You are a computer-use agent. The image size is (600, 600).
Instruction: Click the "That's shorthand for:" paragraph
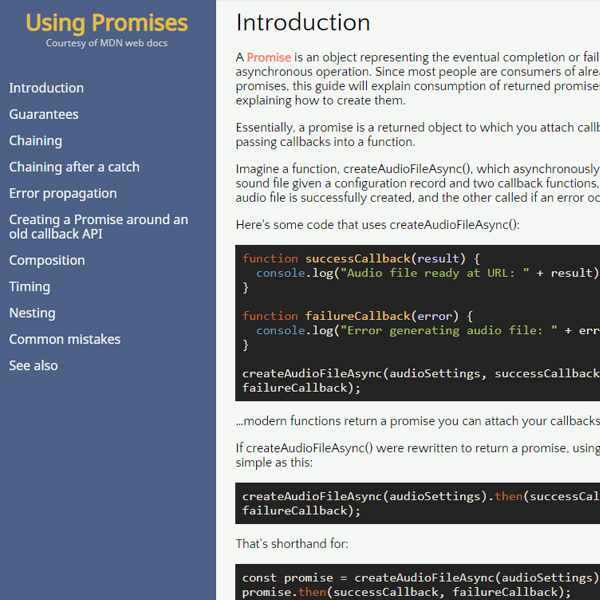[292, 544]
